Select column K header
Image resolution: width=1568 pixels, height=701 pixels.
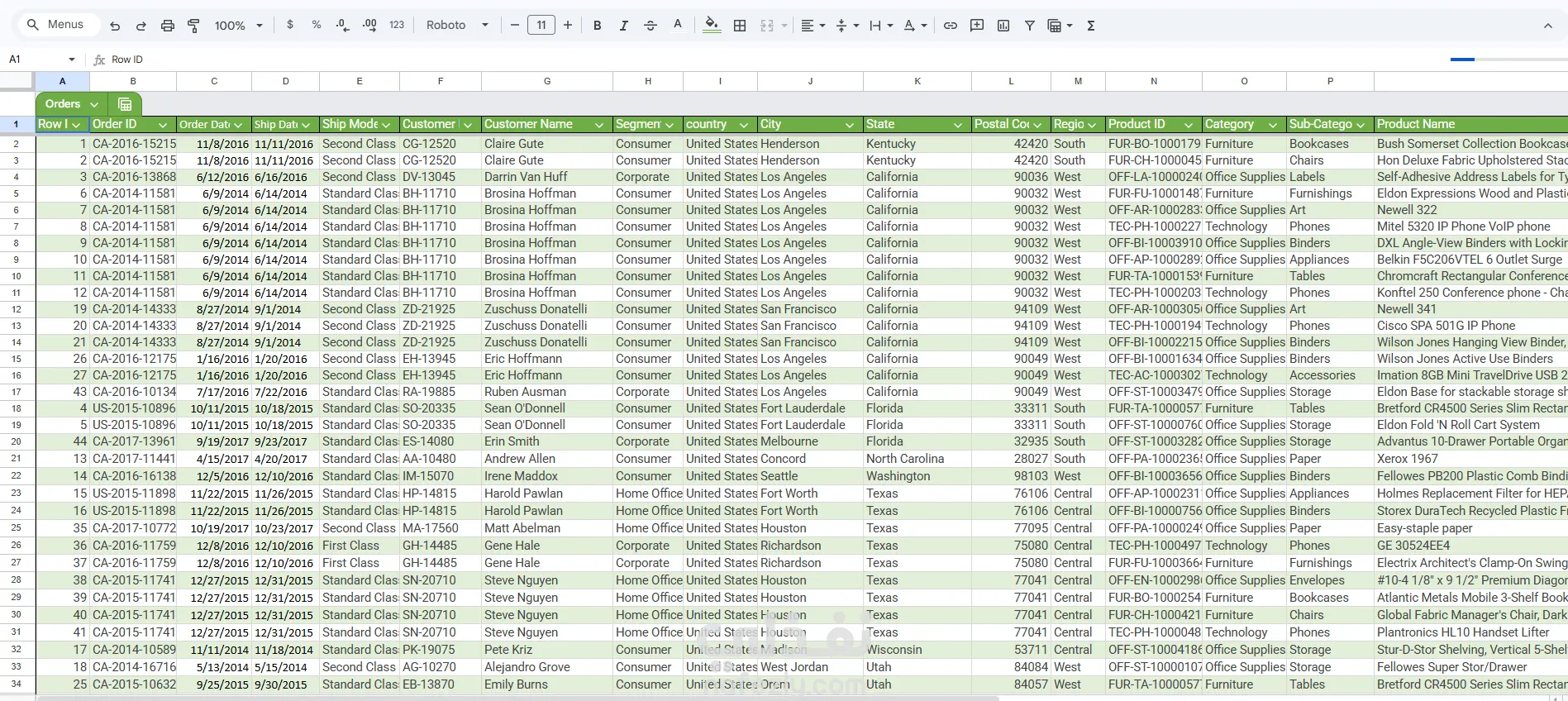917,81
